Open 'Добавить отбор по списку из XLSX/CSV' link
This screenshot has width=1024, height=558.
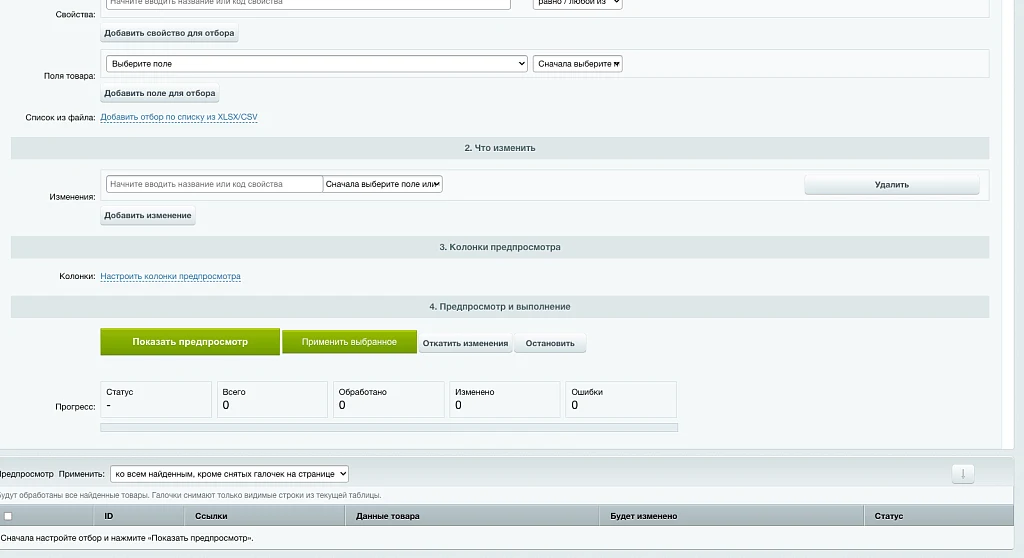coord(179,117)
